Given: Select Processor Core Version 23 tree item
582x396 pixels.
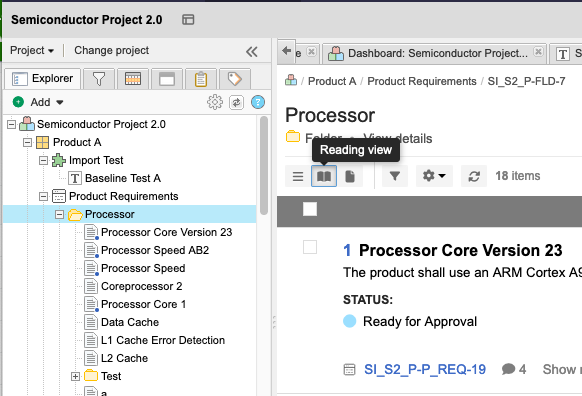Looking at the screenshot, I should point(166,232).
